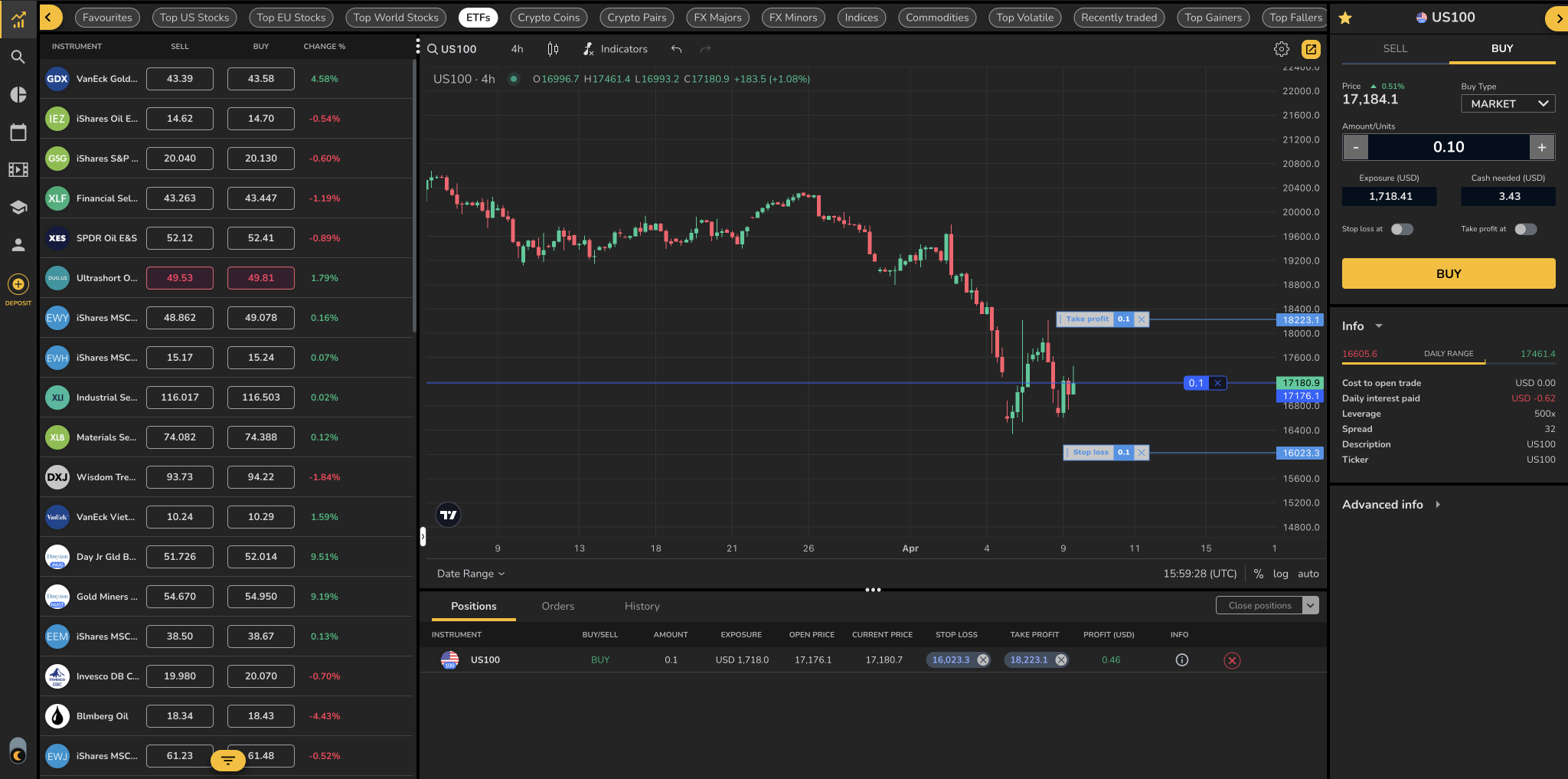Image resolution: width=1568 pixels, height=779 pixels.
Task: Increase amount with plus button
Action: (1542, 147)
